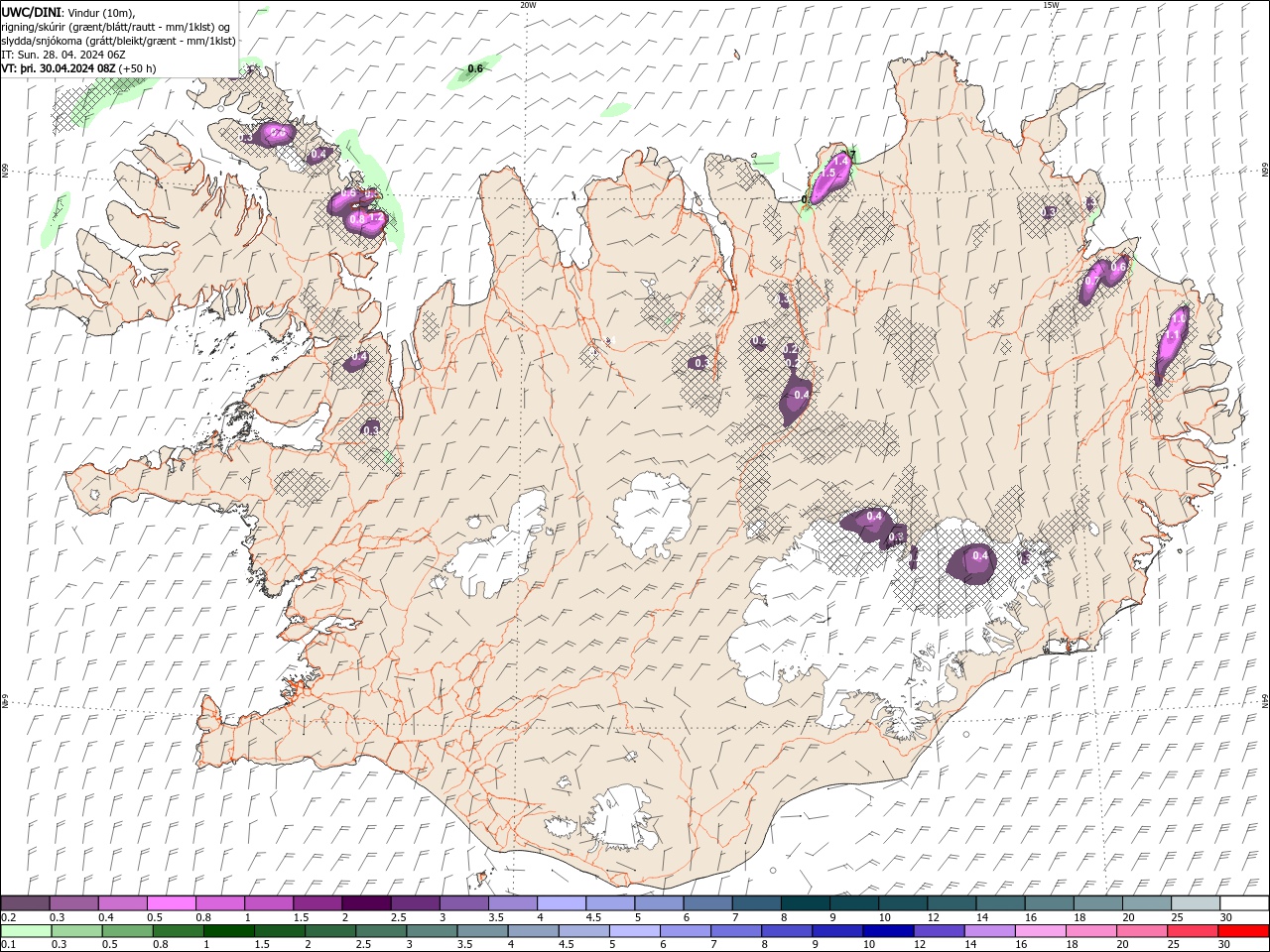This screenshot has width=1270, height=952.
Task: Pick the purple 12–14 swatch in the bottom legend row
Action: 939,931
